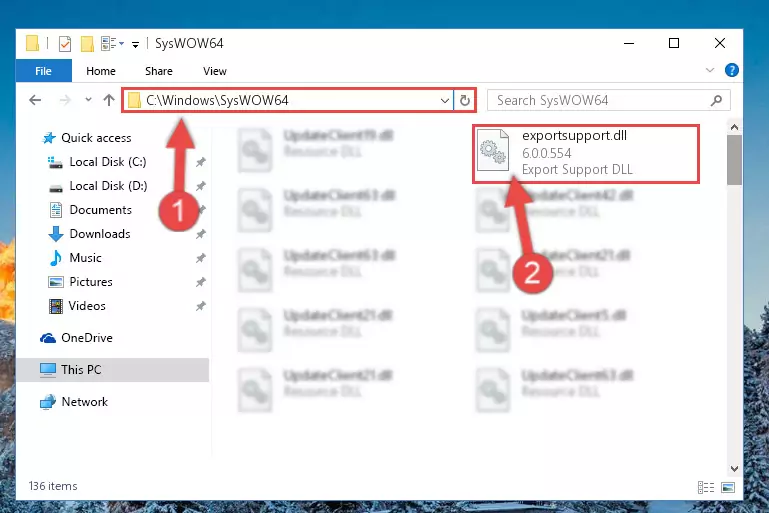Maximize the SysWOW64 window

tap(674, 43)
